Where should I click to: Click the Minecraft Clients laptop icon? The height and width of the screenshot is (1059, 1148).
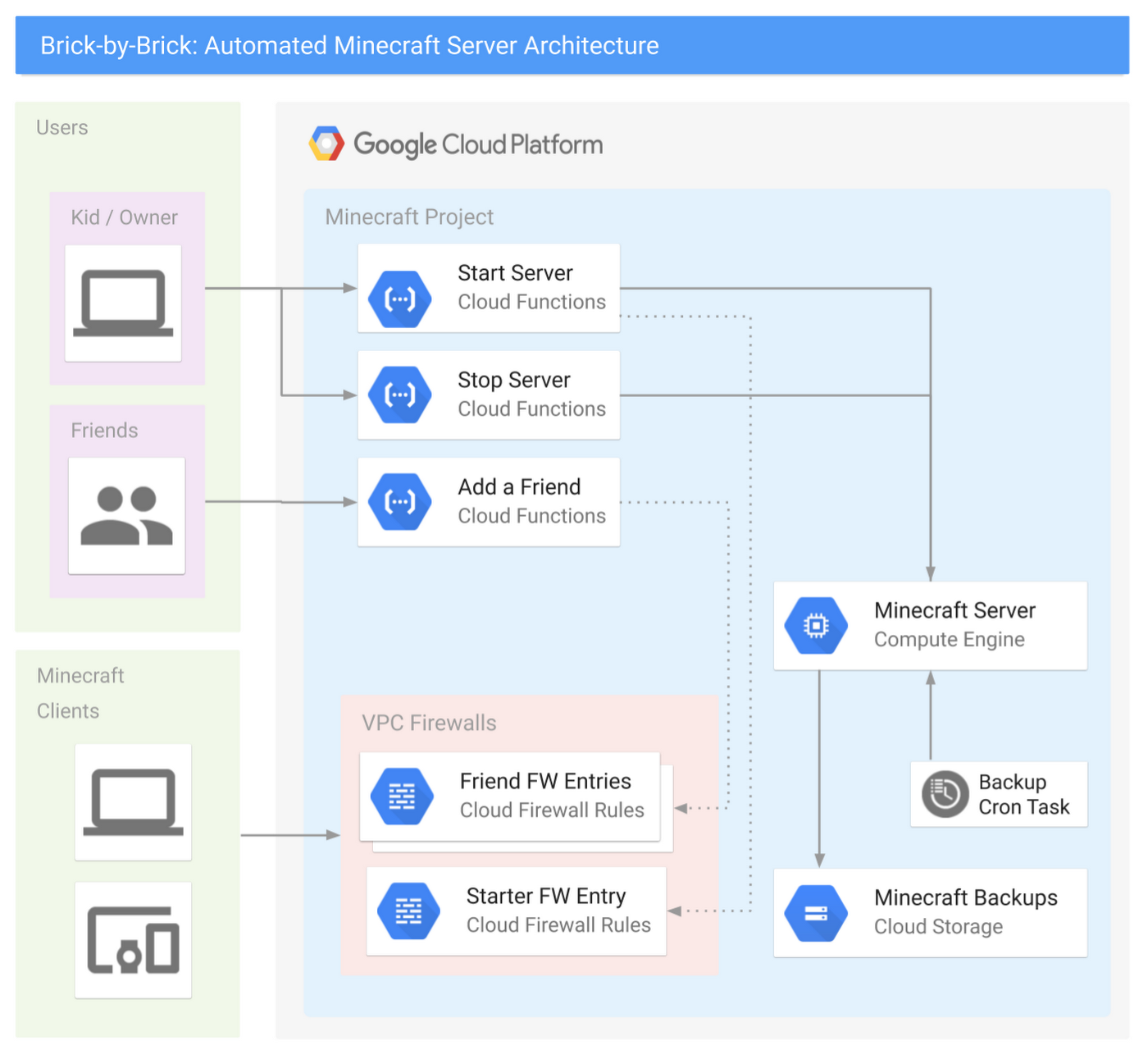pos(133,801)
